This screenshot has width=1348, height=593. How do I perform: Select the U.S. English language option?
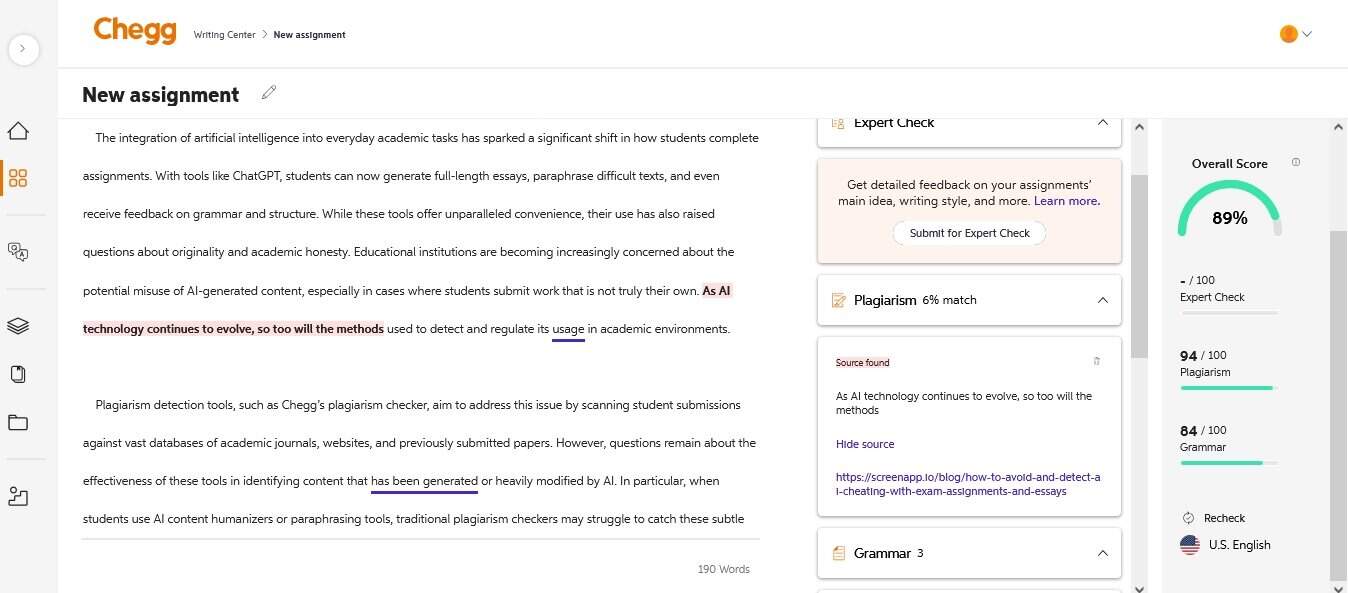1239,544
